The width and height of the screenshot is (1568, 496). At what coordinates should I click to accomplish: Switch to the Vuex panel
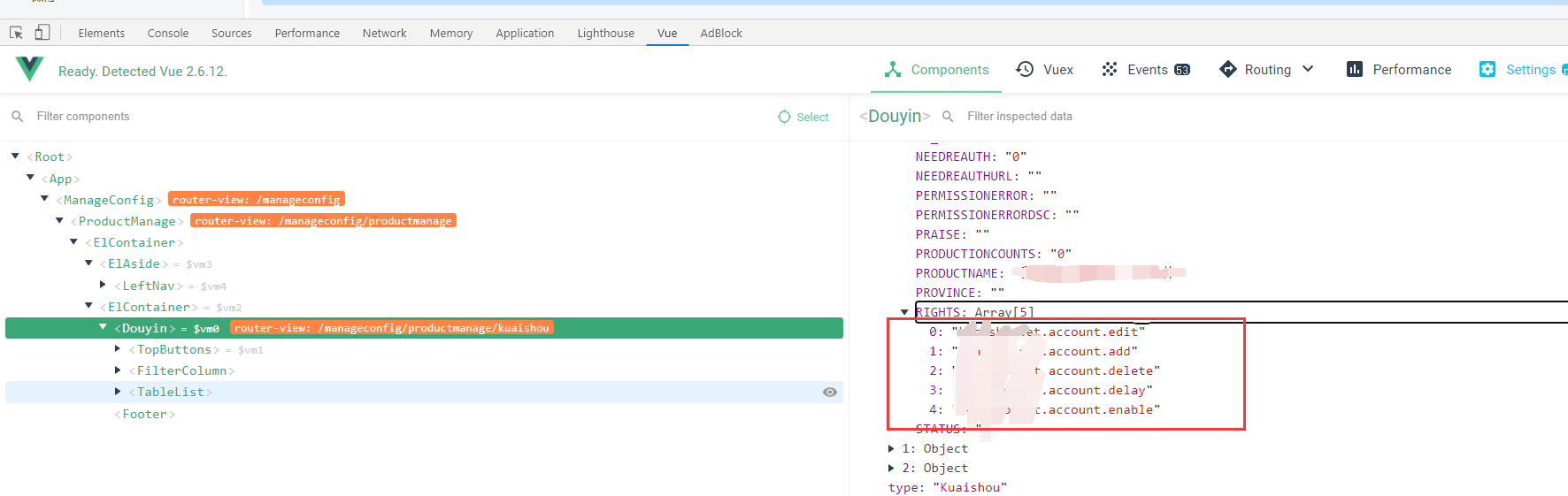1045,70
